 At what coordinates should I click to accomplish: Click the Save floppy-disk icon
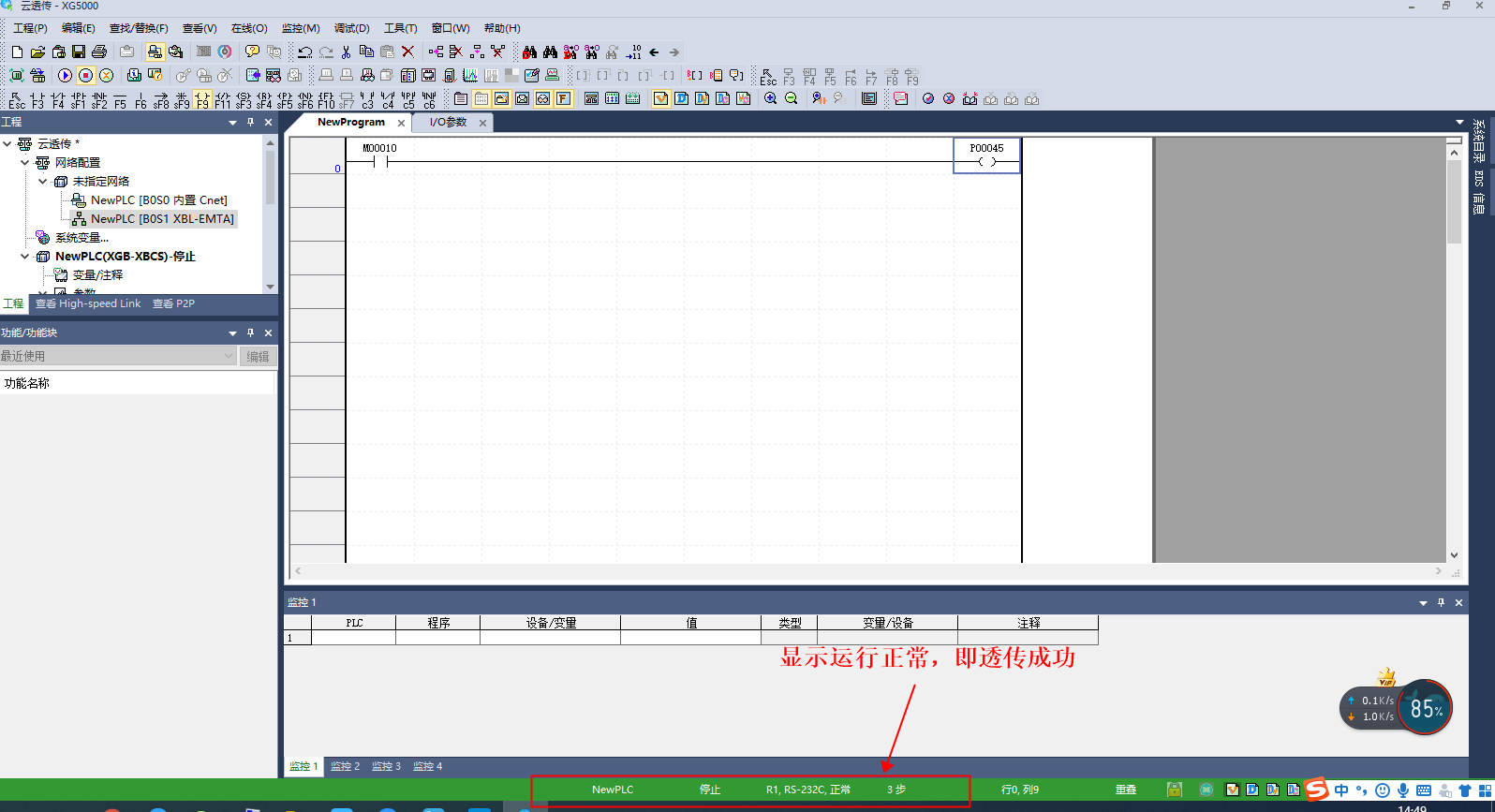(x=79, y=52)
